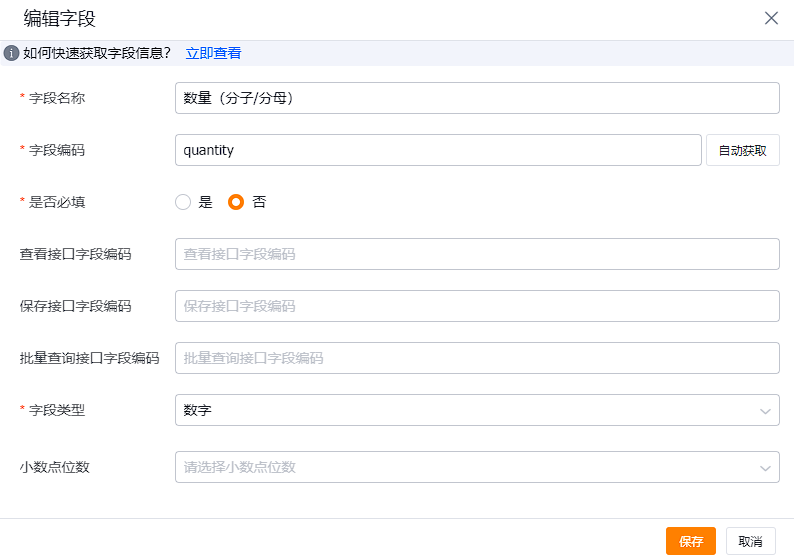
Task: Open the 小数点位数 dropdown
Action: click(x=477, y=467)
